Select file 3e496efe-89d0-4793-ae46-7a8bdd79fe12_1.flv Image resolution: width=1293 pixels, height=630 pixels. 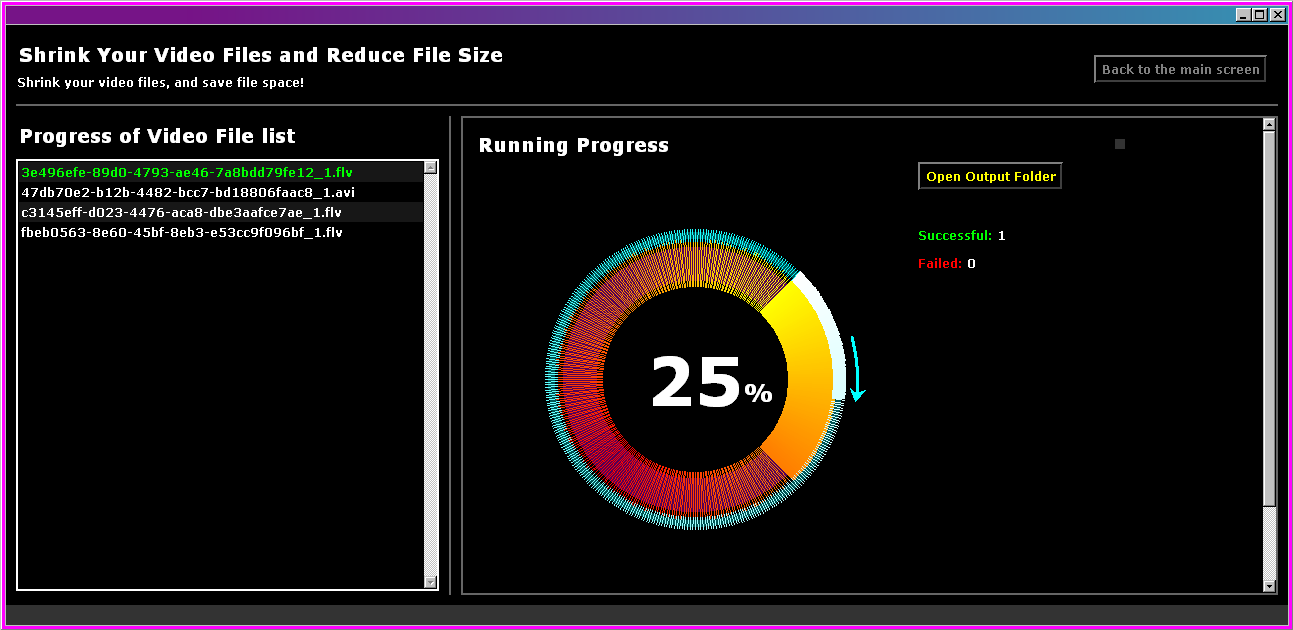(x=220, y=172)
